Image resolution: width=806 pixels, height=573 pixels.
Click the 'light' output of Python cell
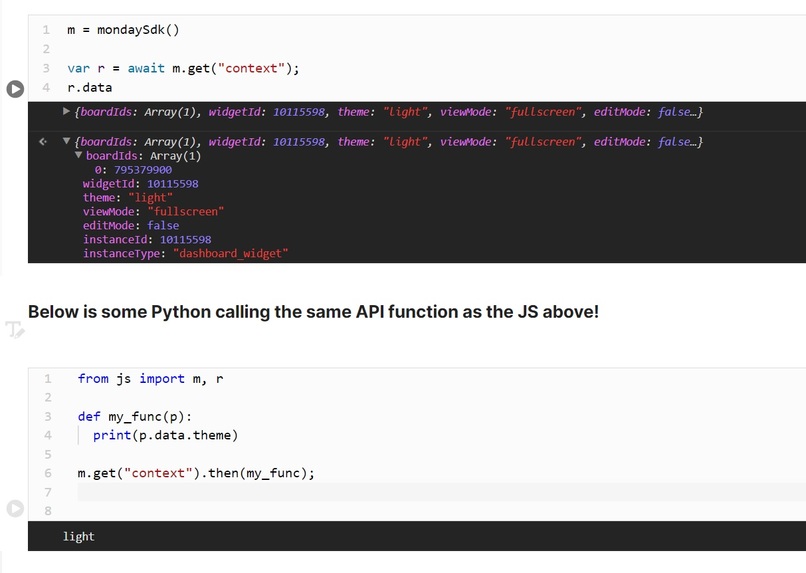pos(79,537)
